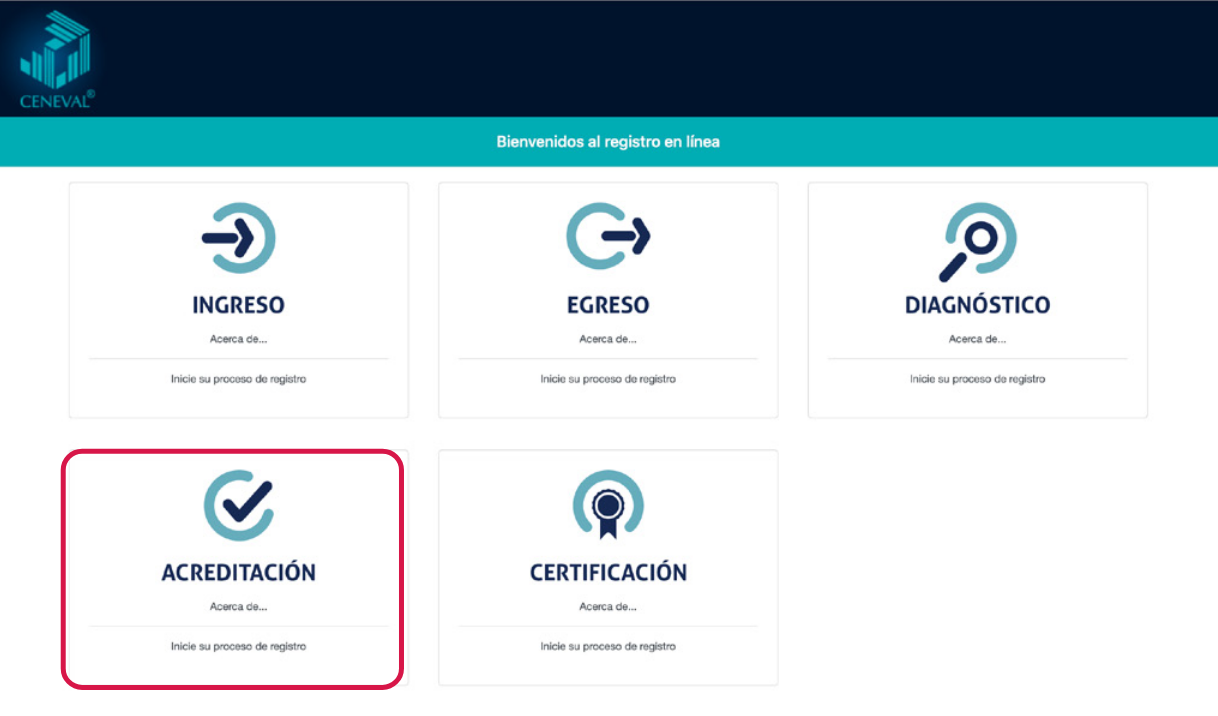Open 'Acerca de...' under INGRESO
1218x716 pixels.
[238, 339]
